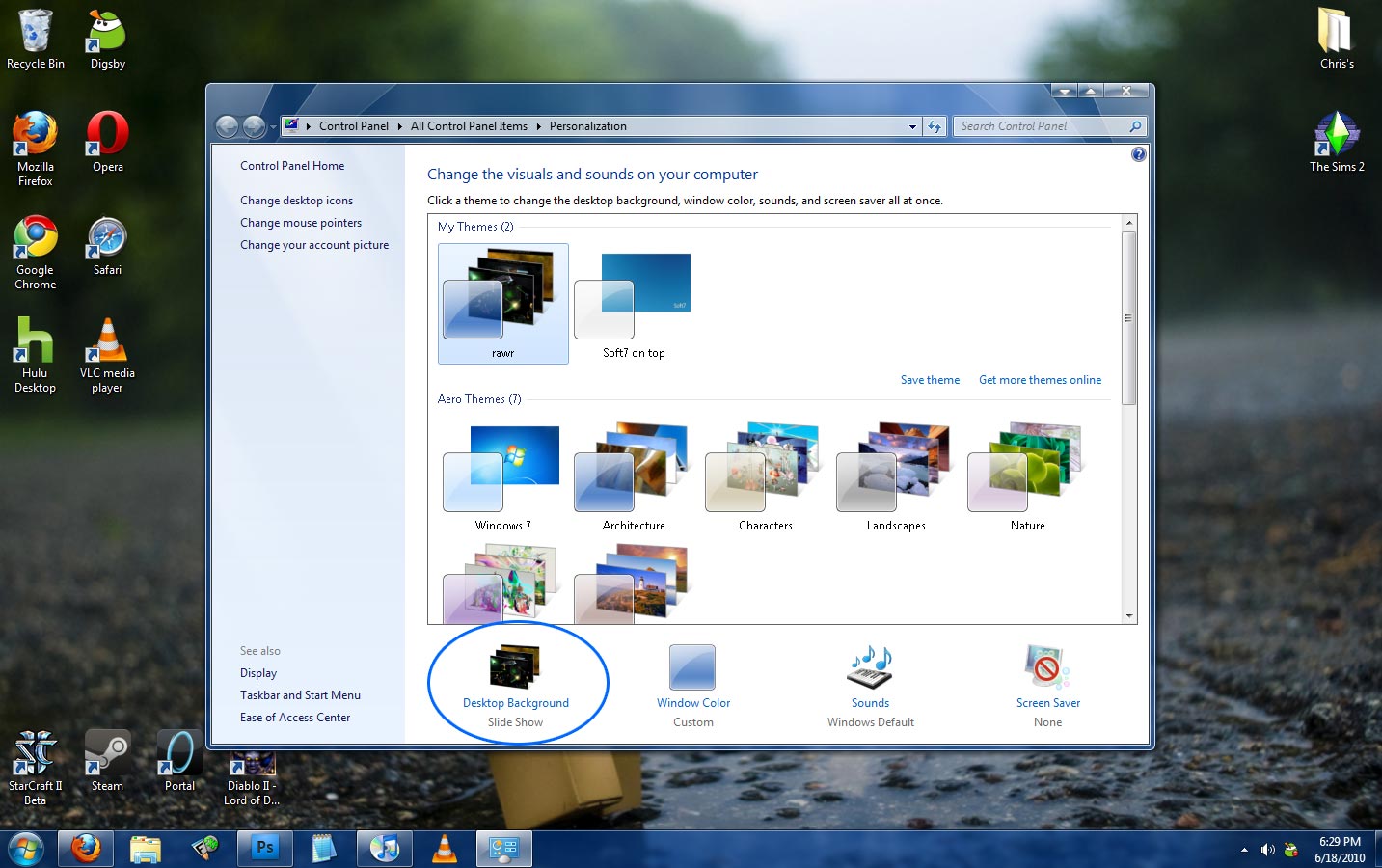Click Change desktop icons link
Viewport: 1382px width, 868px height.
pyautogui.click(x=296, y=201)
